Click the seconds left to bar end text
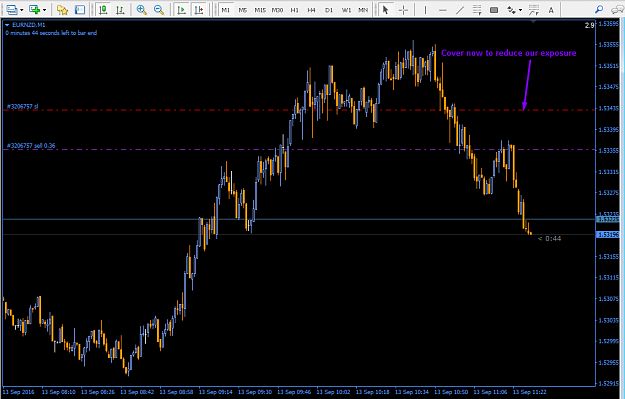Image resolution: width=625 pixels, height=399 pixels. 51,33
